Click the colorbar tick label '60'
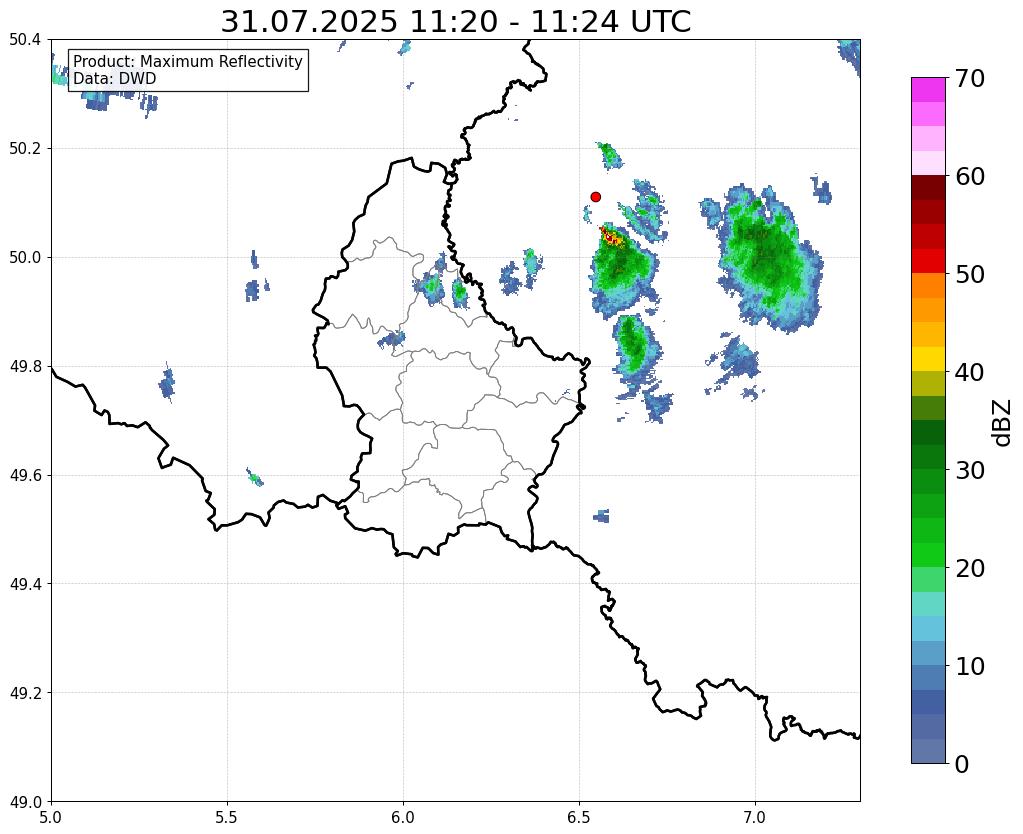Image resolution: width=1023 pixels, height=834 pixels. (x=970, y=176)
